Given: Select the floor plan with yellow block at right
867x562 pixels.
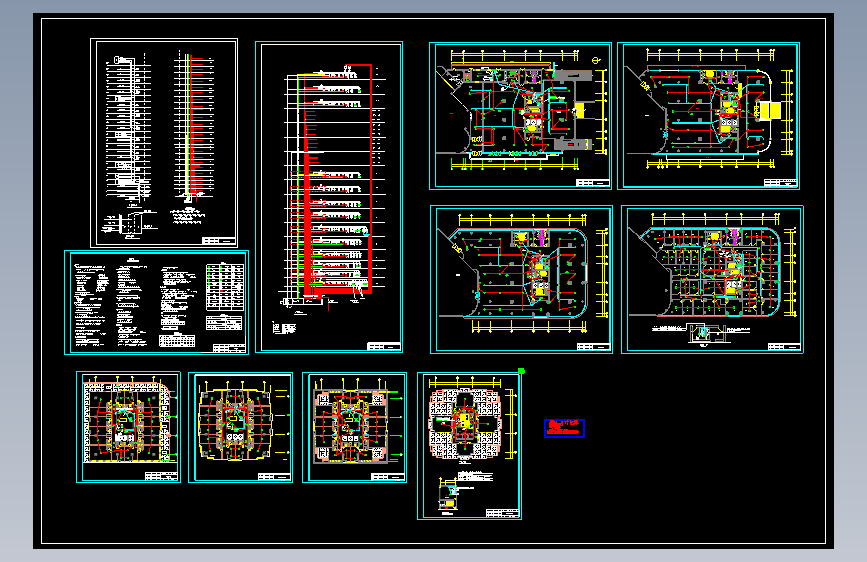Looking at the screenshot, I should 709,116.
